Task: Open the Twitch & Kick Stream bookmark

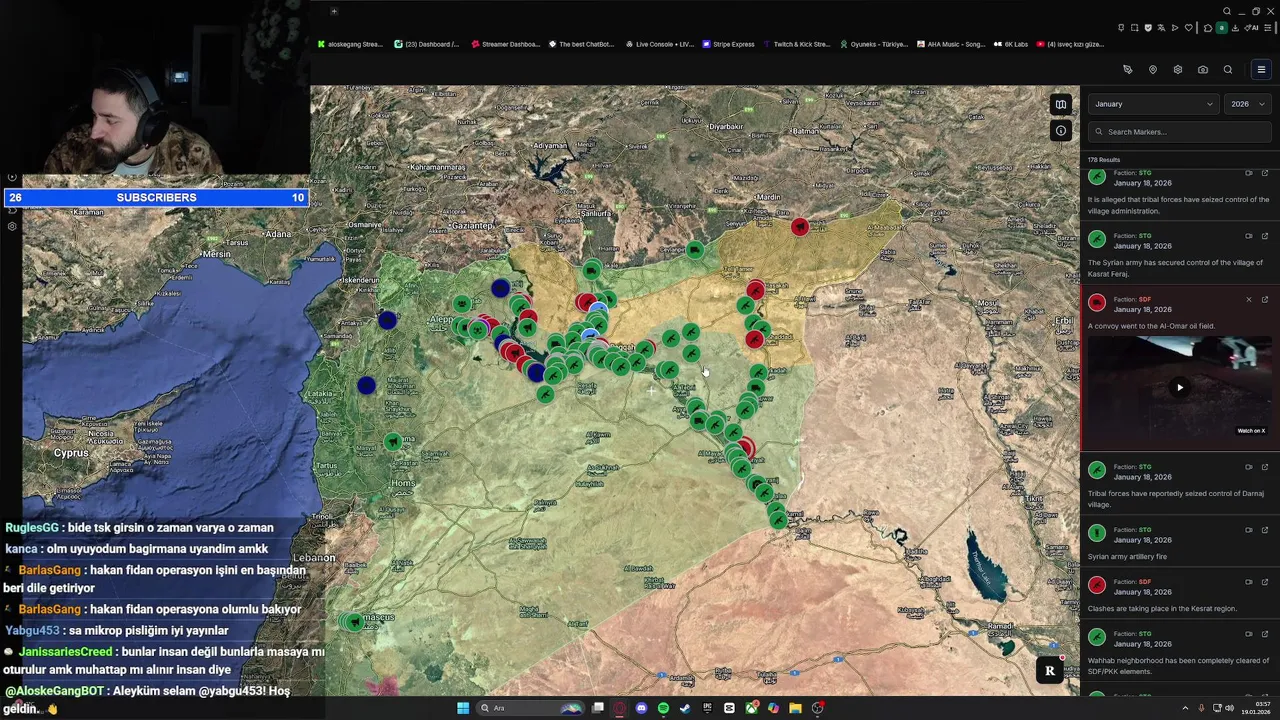Action: 797,44
